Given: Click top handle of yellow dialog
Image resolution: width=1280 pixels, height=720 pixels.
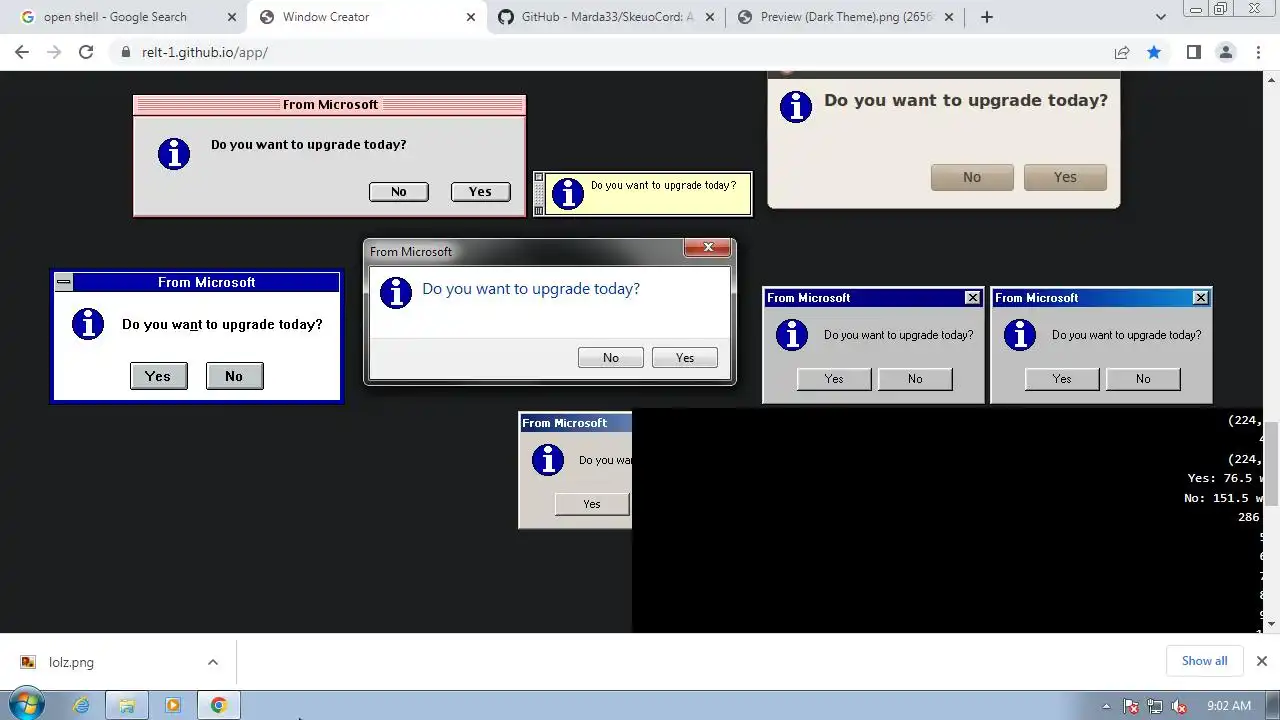Looking at the screenshot, I should coord(539,177).
